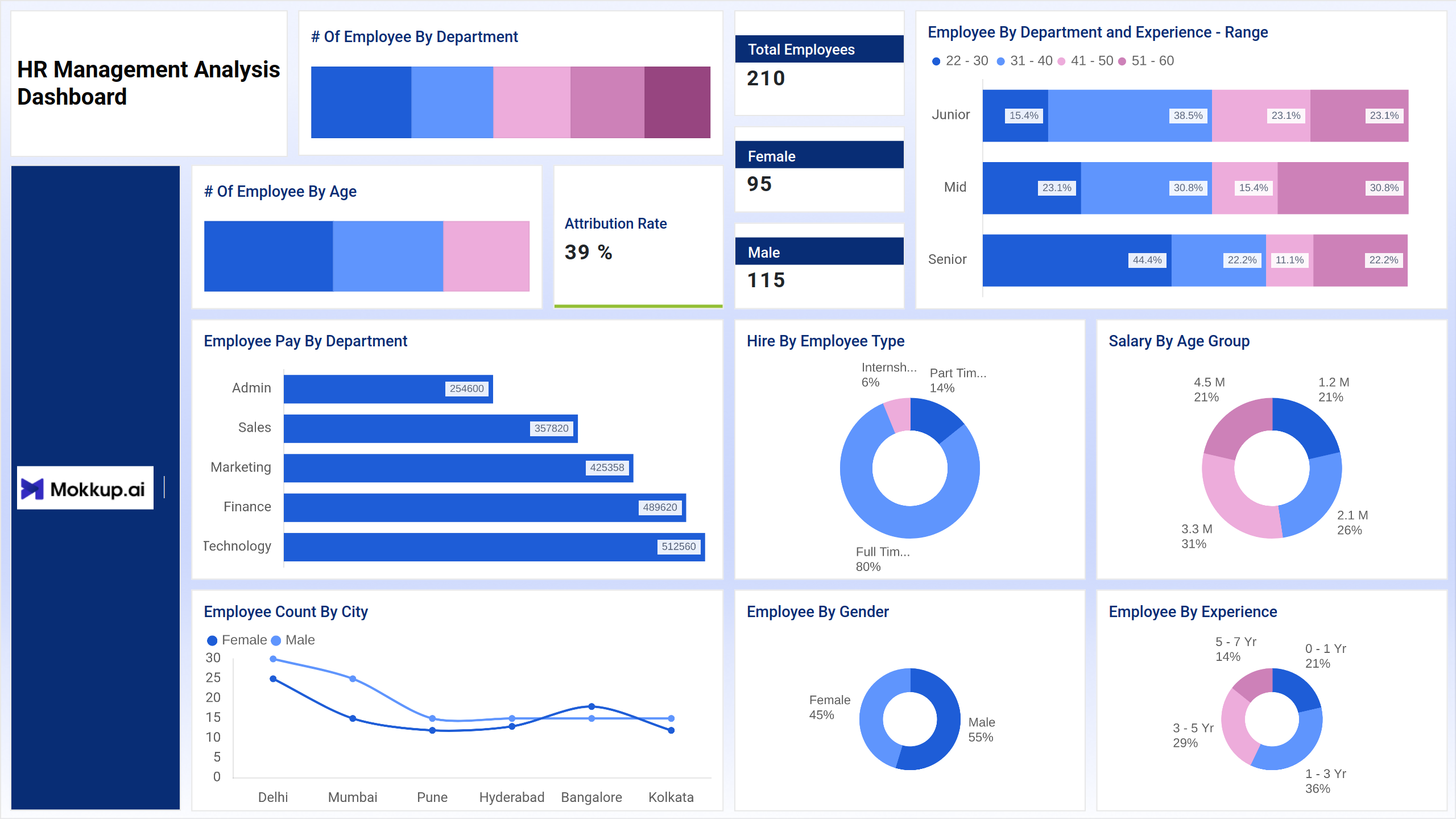Click the 51 - 60 legend dot
The image size is (1456, 819).
(1122, 61)
